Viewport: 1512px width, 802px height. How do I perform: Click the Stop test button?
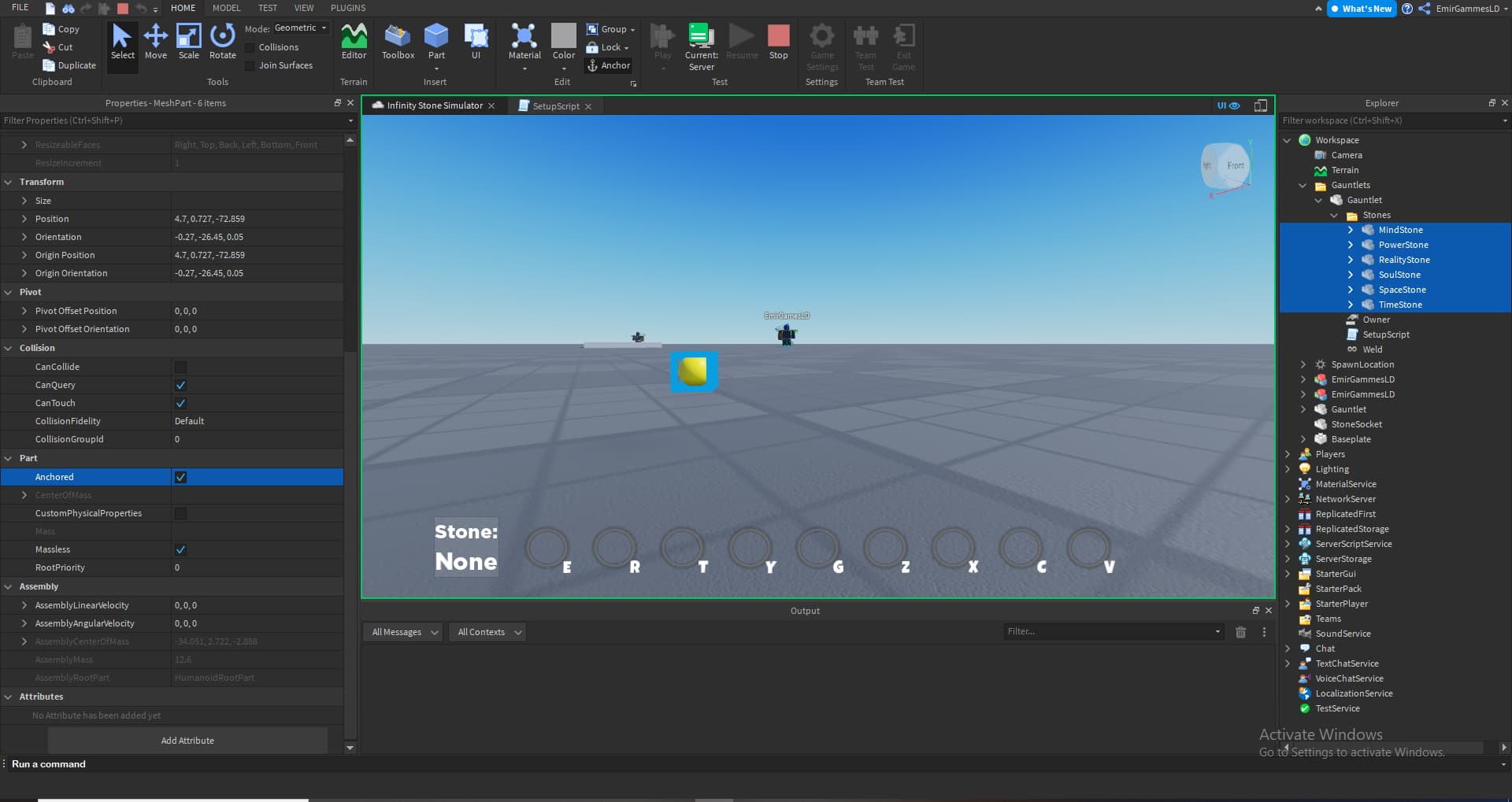click(x=778, y=42)
